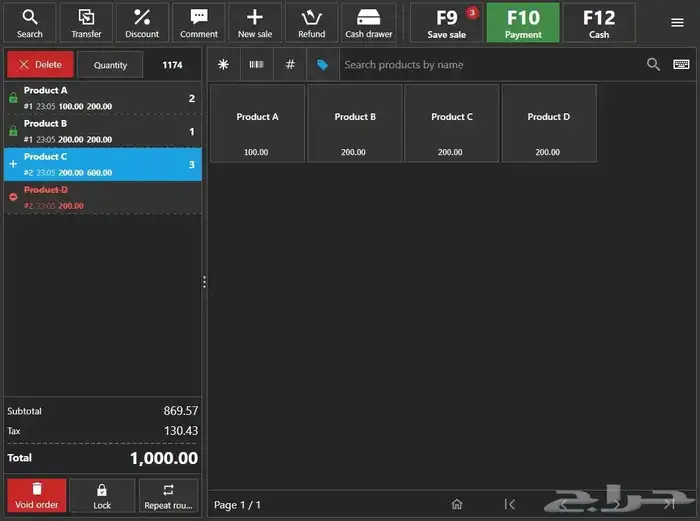Click the Search magnifier in top toolbar
This screenshot has width=700, height=521.
tap(30, 22)
